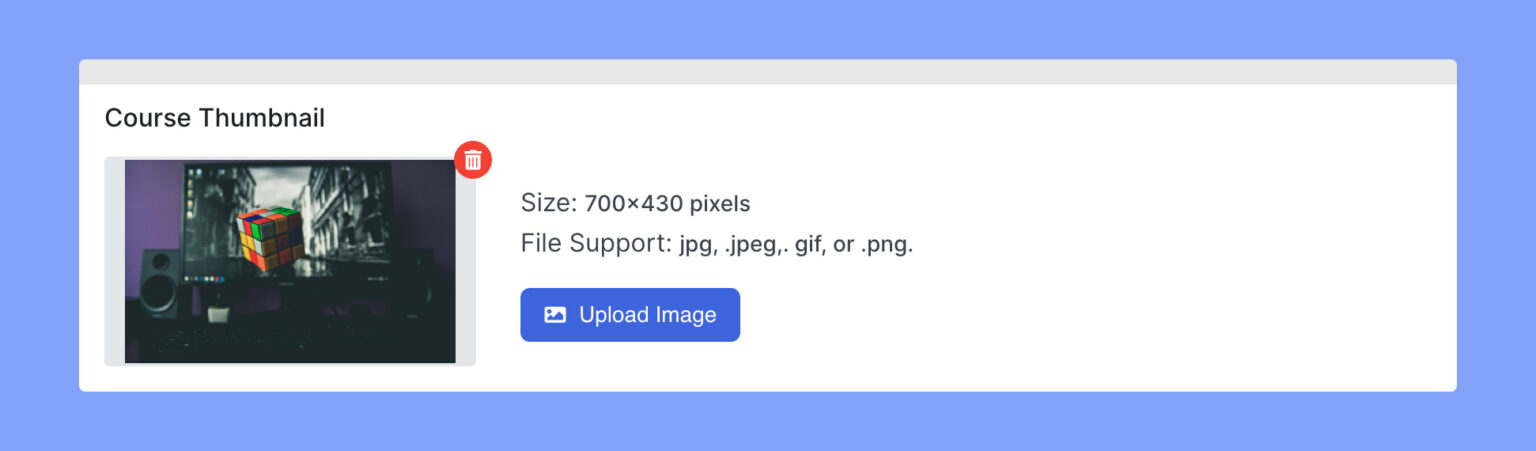Viewport: 1536px width, 451px height.
Task: Click the gray frame left of thumbnail
Action: point(114,260)
